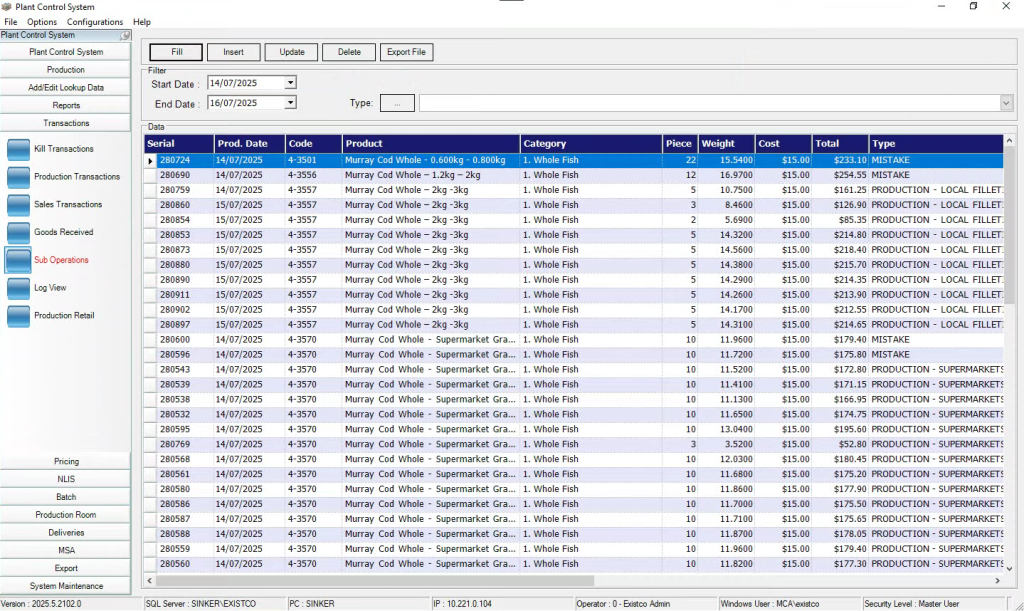The image size is (1024, 611).
Task: Open the Sales Transactions icon
Action: (18, 205)
